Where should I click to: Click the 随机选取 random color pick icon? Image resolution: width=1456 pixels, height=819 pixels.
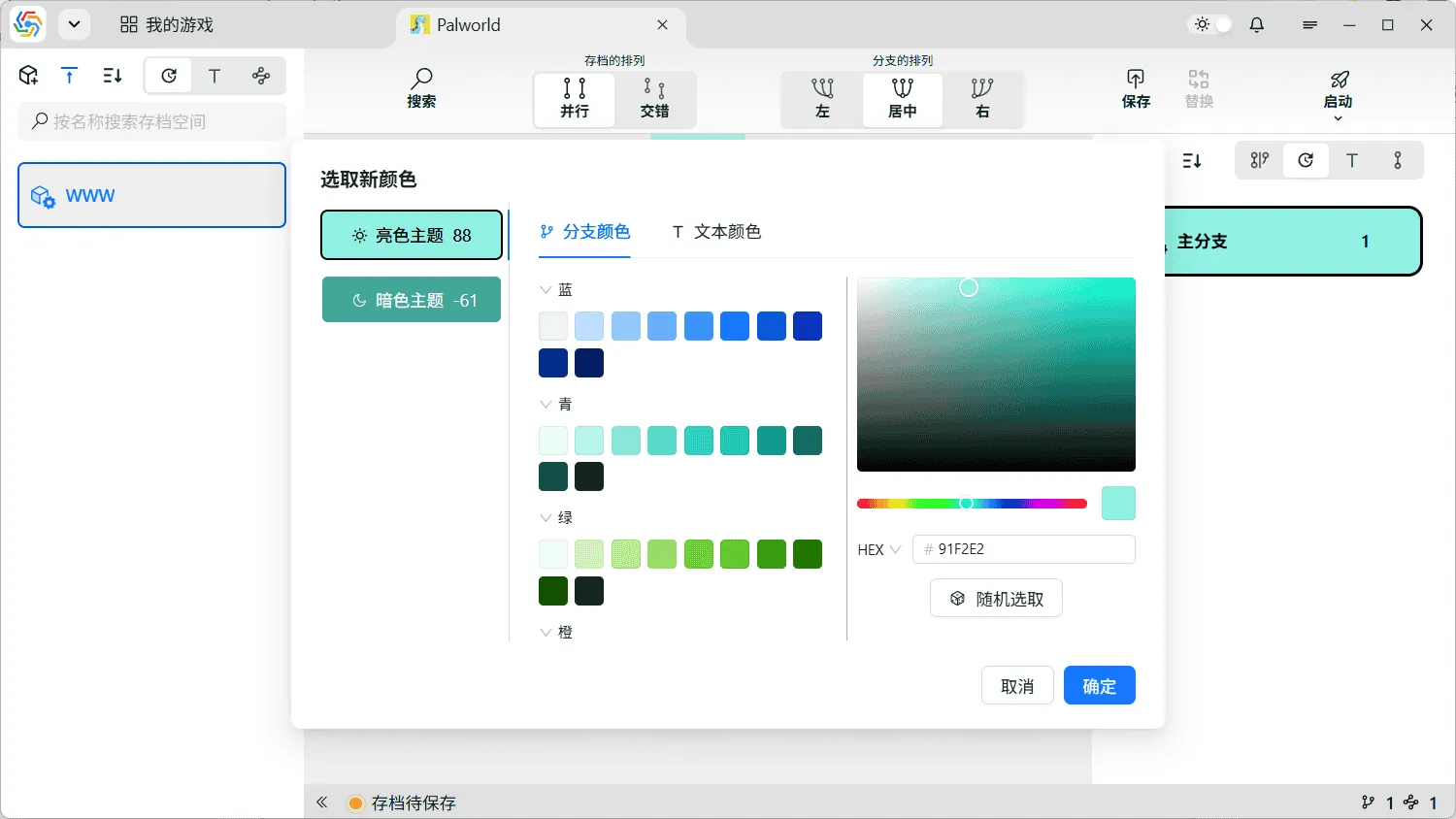click(996, 598)
